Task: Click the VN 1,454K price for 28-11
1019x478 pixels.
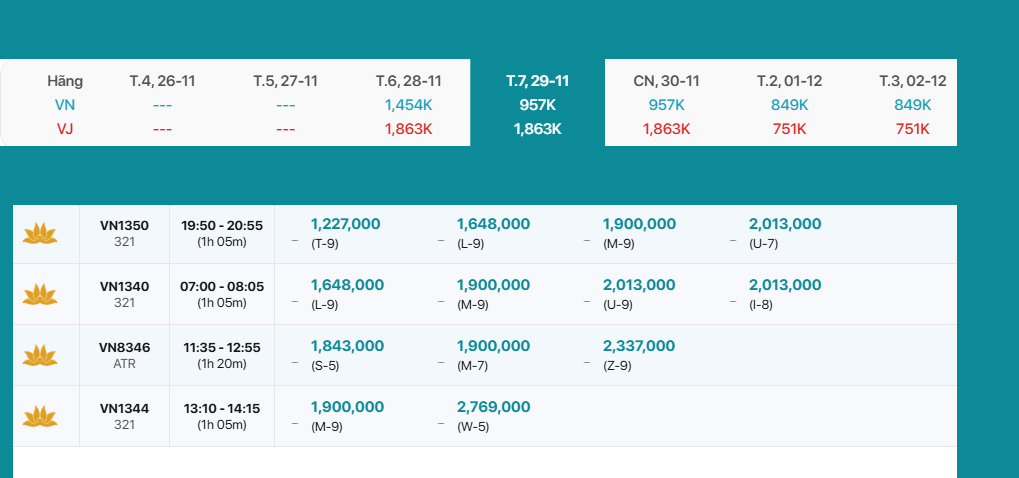Action: (x=408, y=105)
